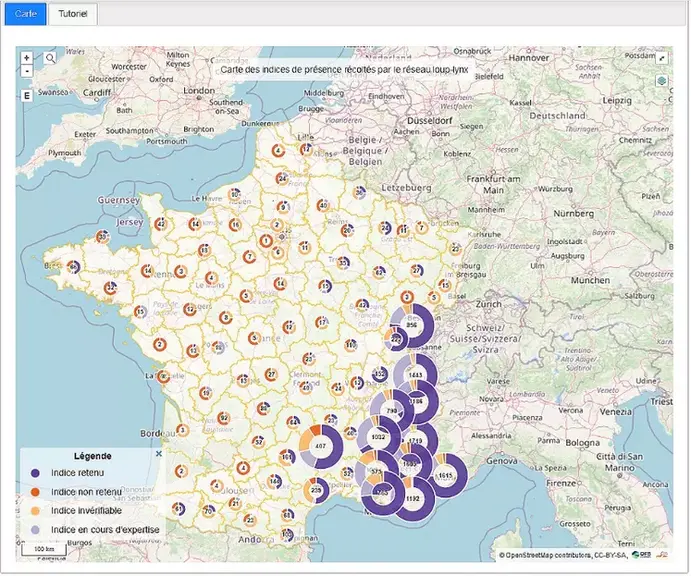Select the 152 cluster marker

coord(379,374)
